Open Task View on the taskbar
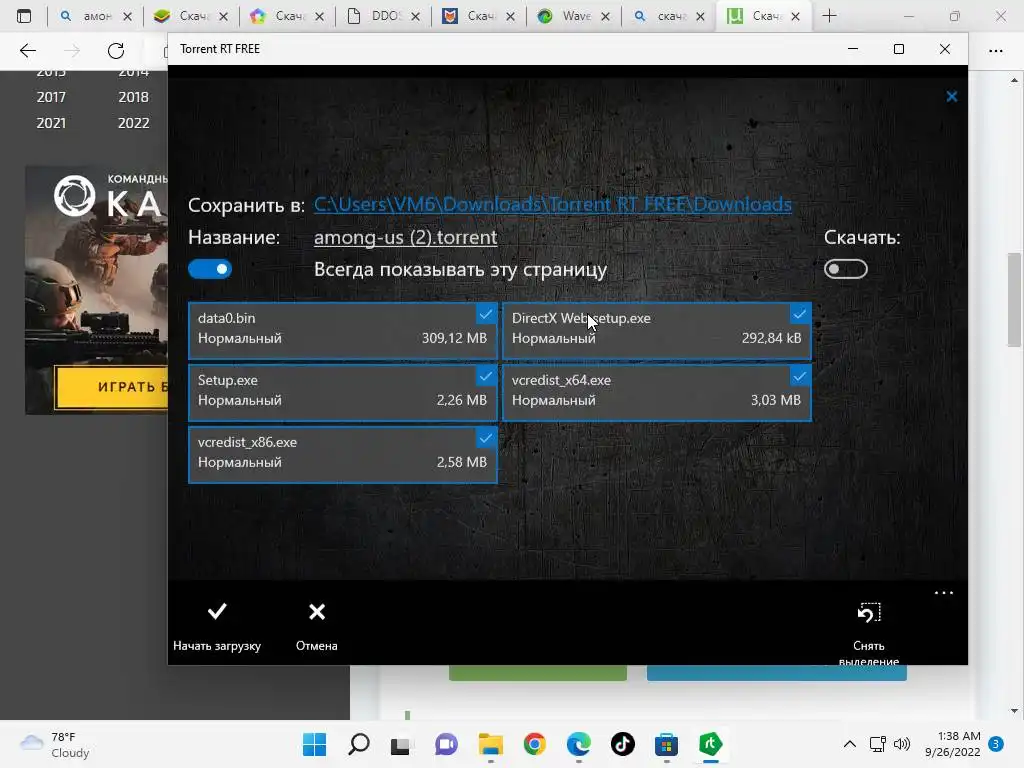 point(400,744)
